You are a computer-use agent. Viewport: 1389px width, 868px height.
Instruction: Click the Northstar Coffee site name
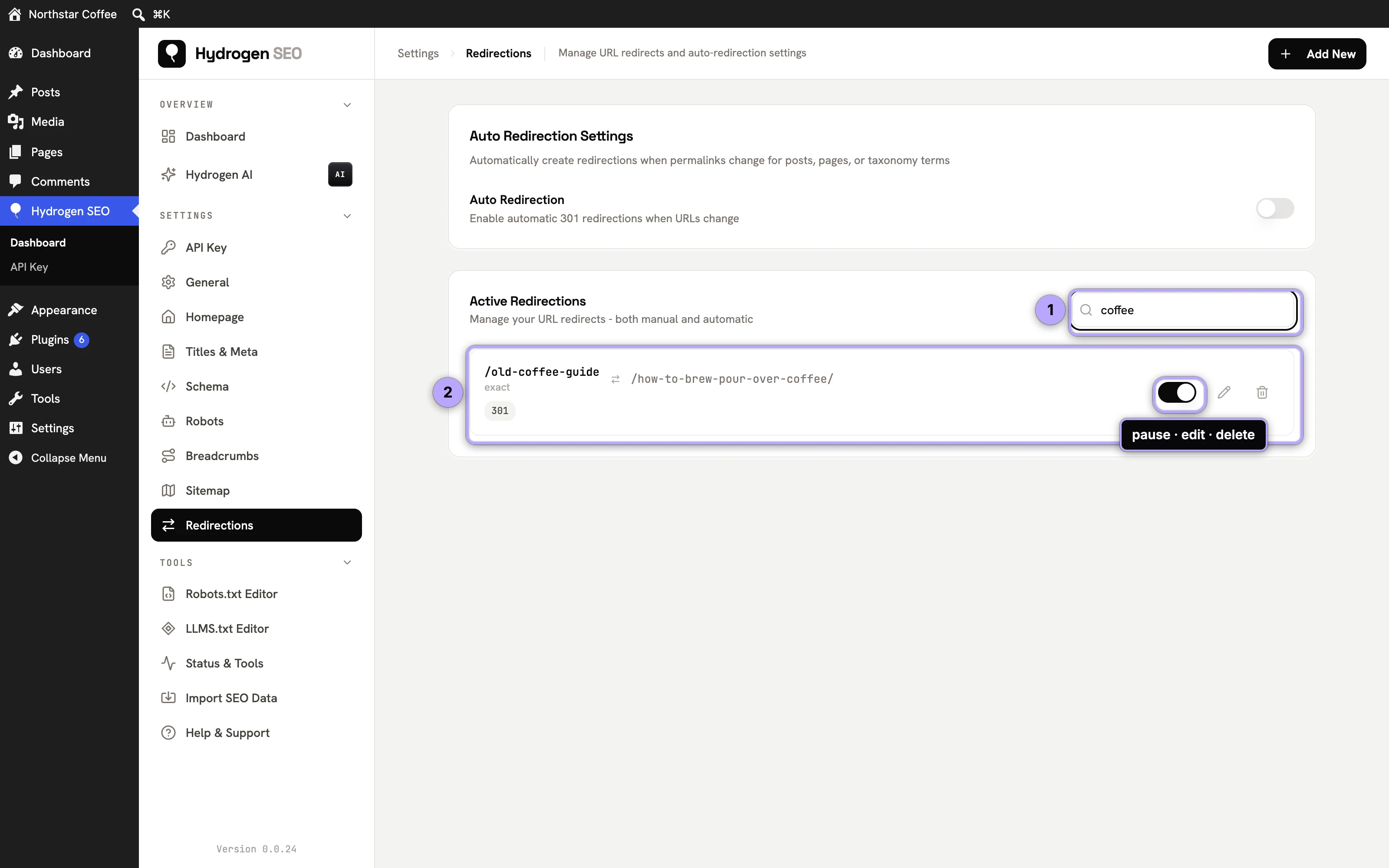72,14
